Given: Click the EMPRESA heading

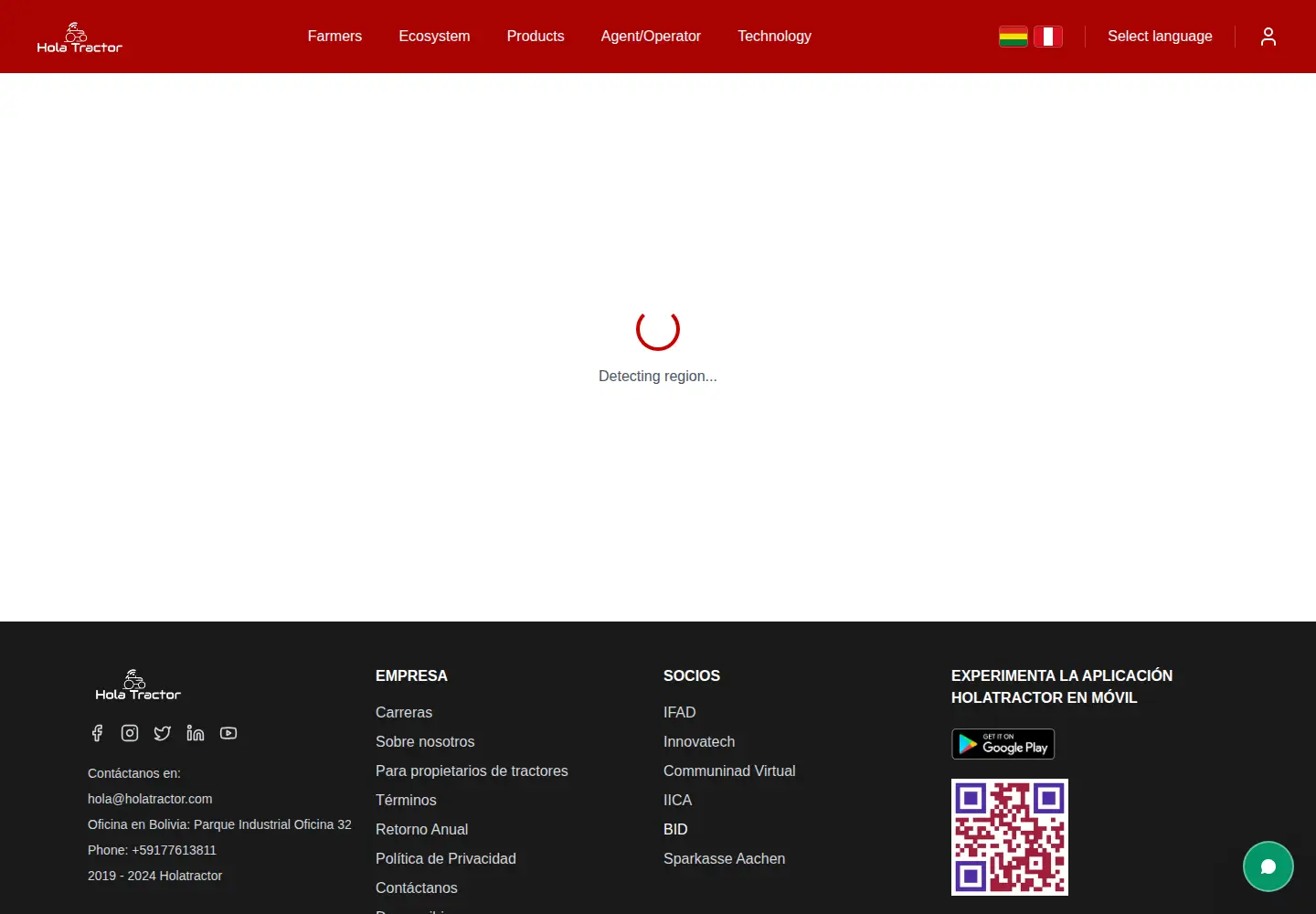Looking at the screenshot, I should (x=411, y=675).
